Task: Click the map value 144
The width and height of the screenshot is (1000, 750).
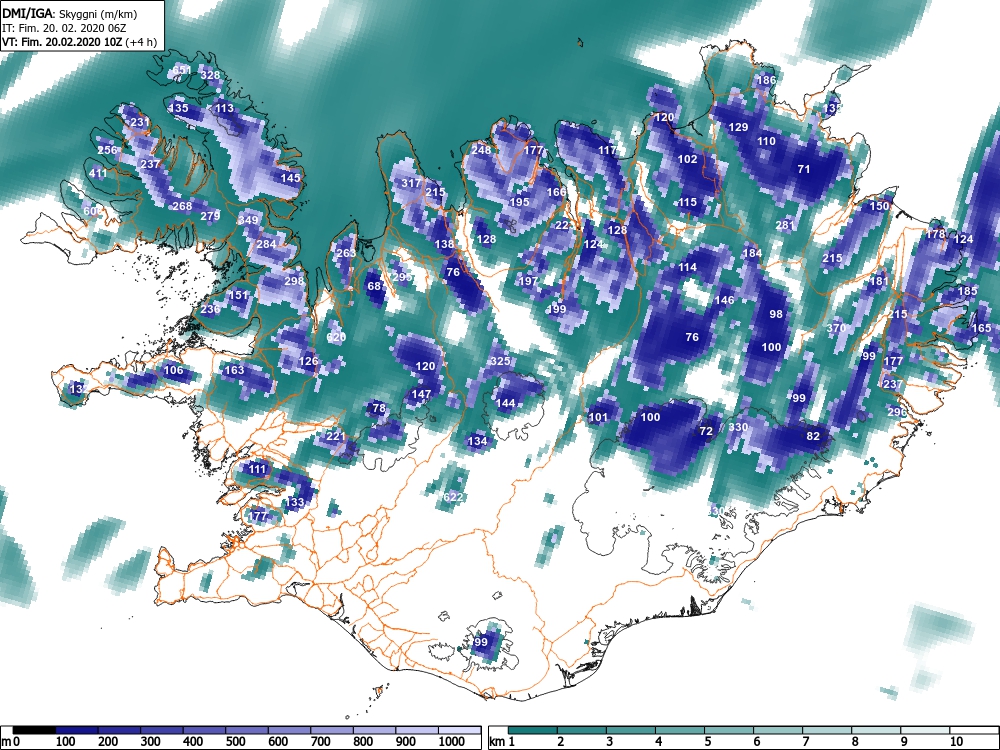Action: click(505, 403)
